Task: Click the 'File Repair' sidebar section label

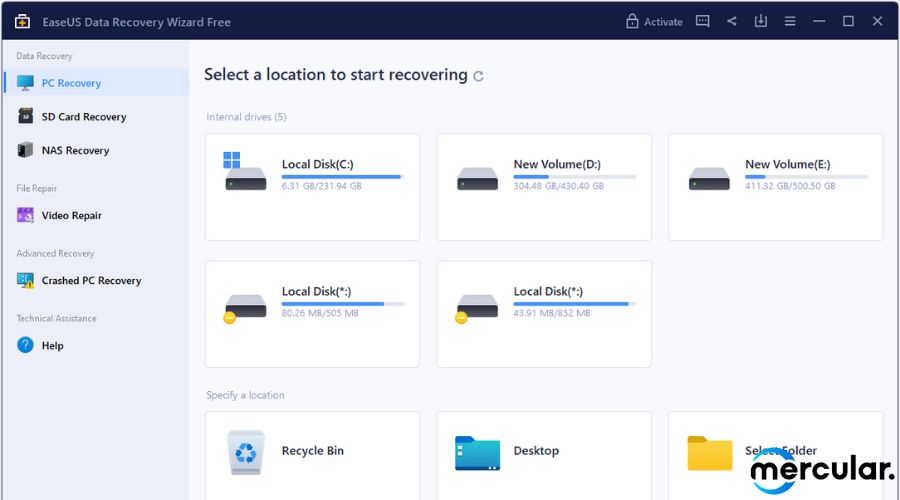Action: [37, 188]
